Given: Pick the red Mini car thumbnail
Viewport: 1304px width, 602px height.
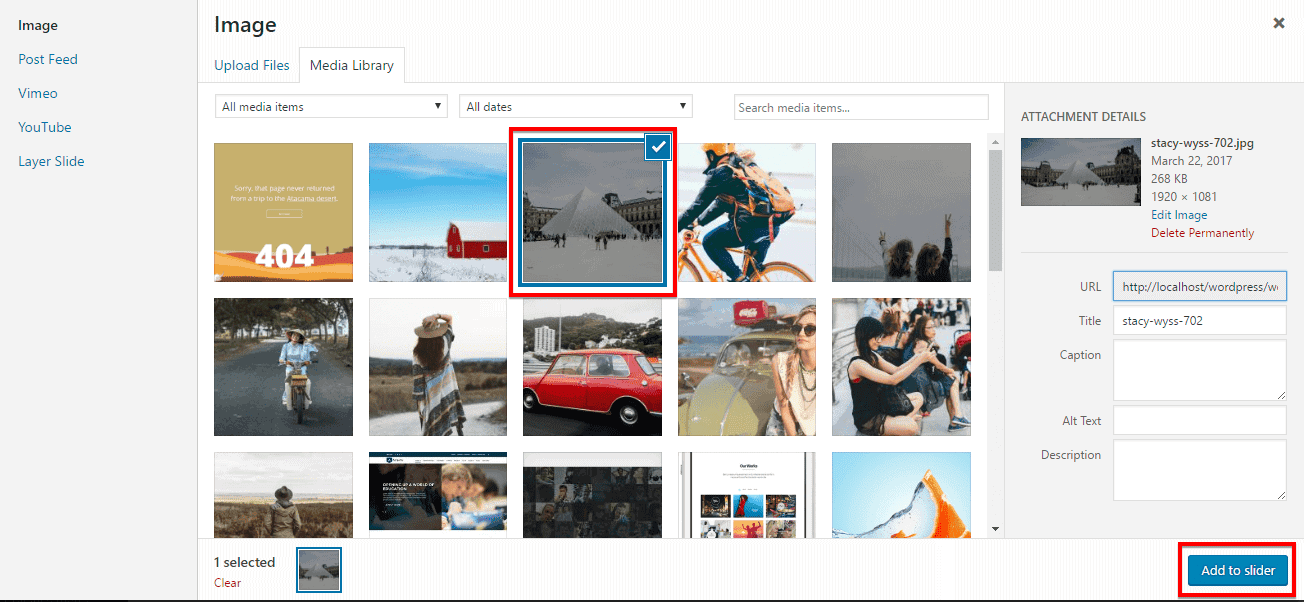Looking at the screenshot, I should (x=592, y=367).
